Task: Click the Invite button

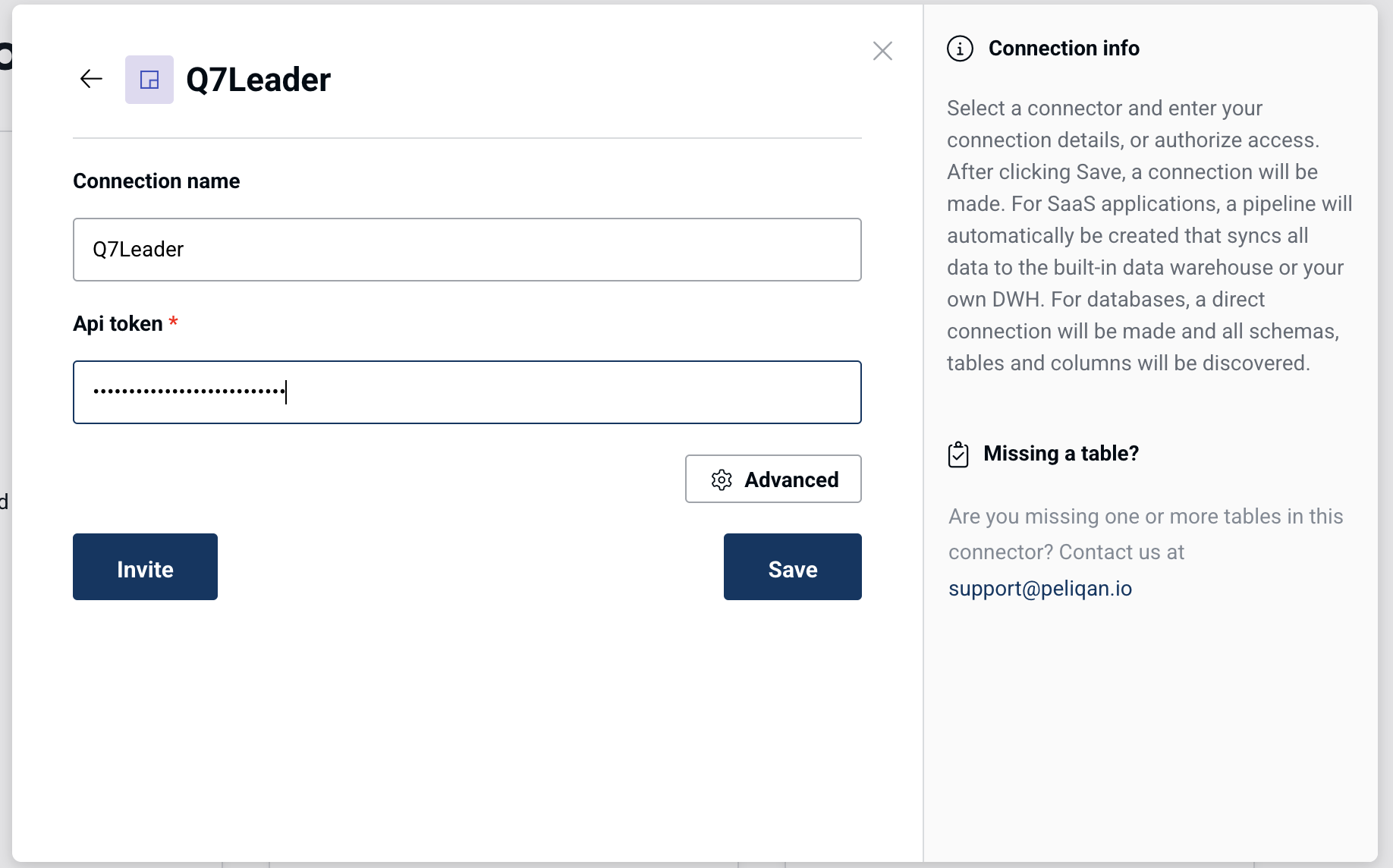Action: [x=145, y=567]
